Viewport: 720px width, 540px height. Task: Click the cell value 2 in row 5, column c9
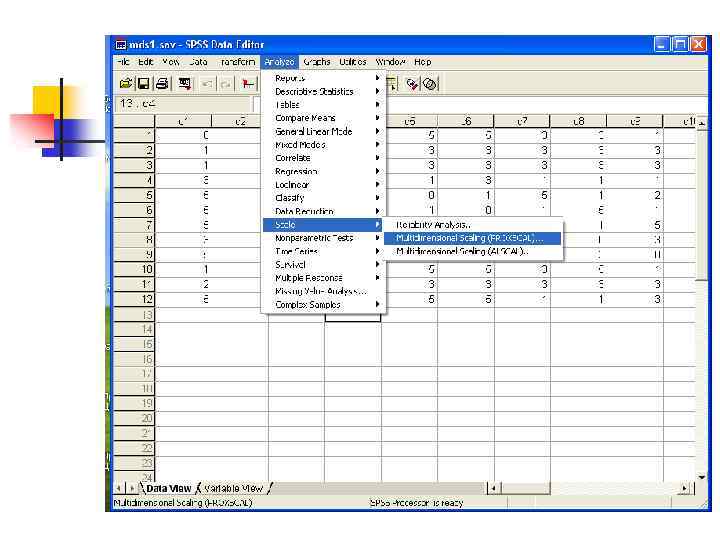635,195
